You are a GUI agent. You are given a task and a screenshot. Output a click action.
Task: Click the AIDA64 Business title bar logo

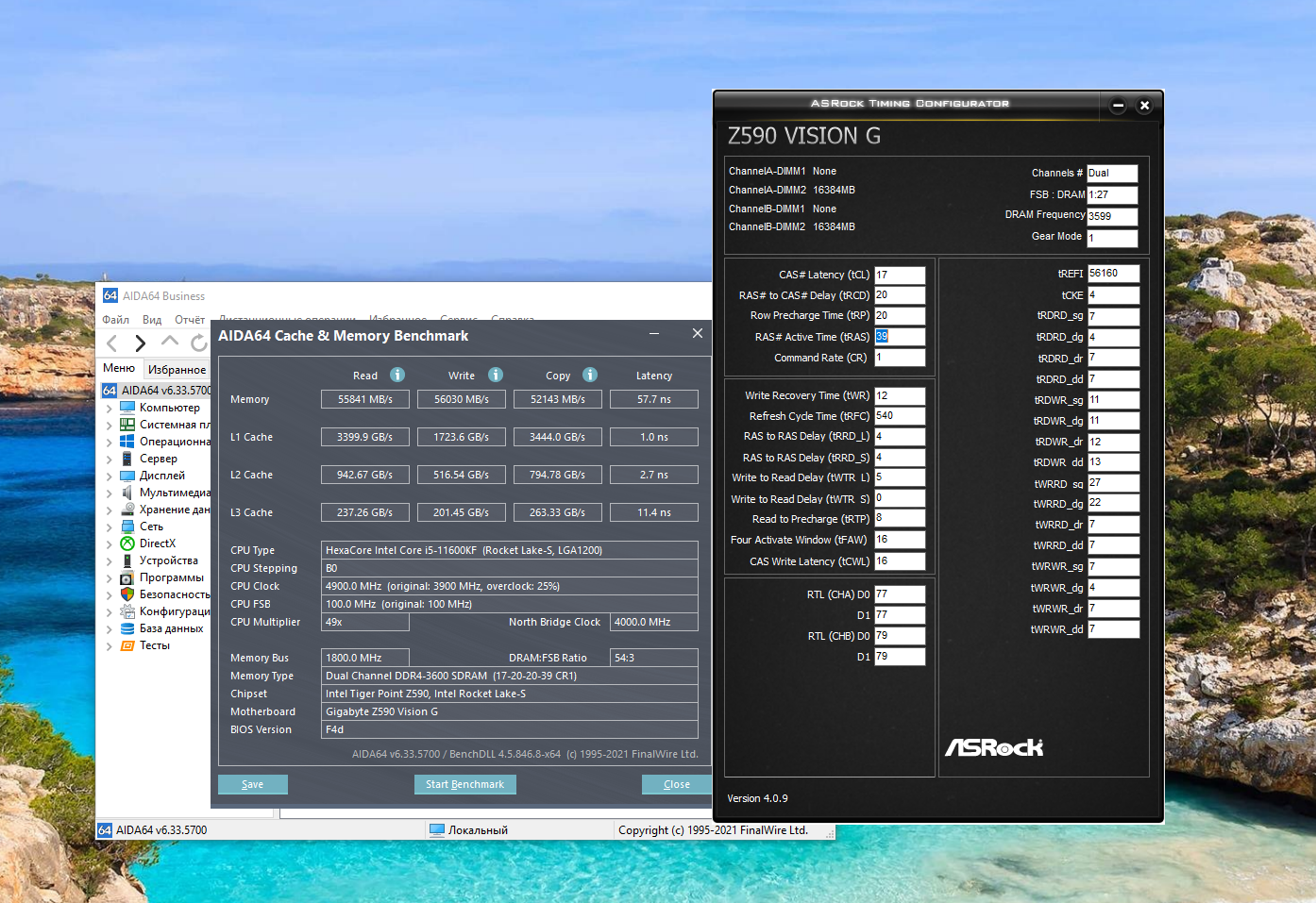click(110, 296)
